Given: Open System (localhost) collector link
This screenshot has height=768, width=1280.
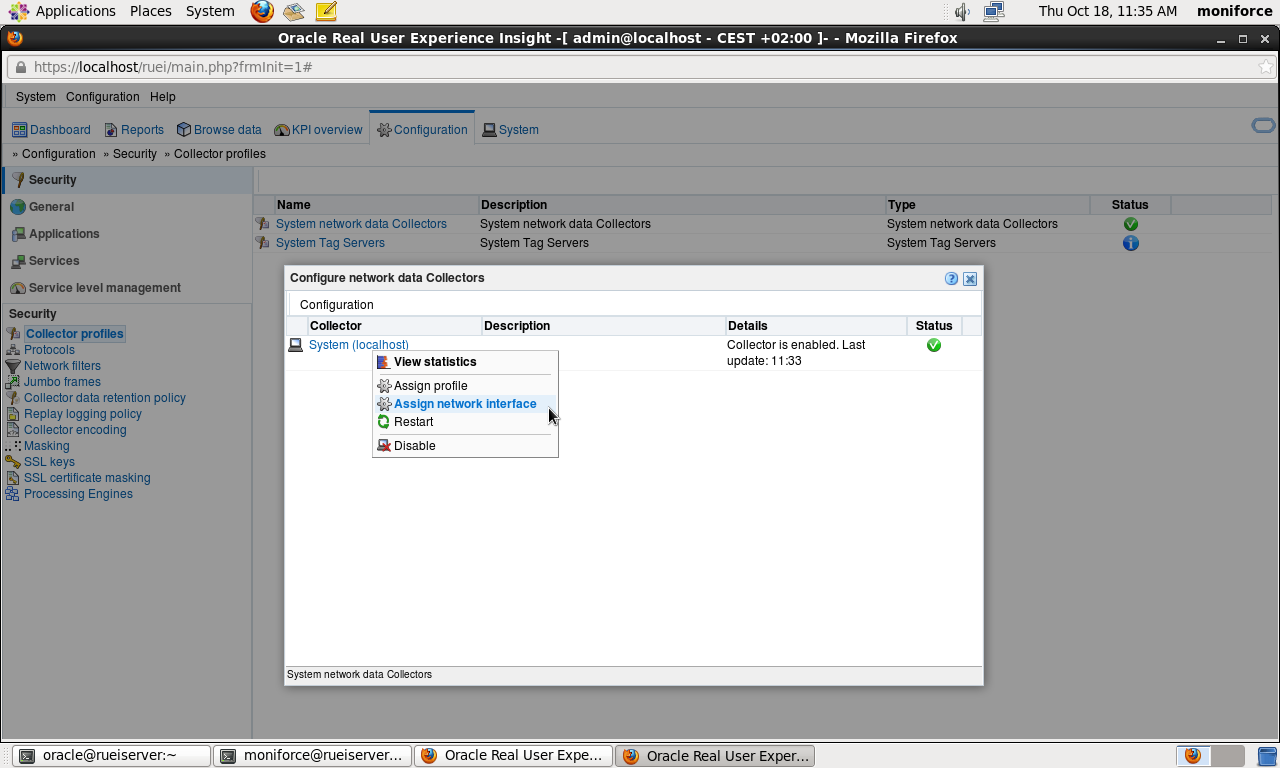Looking at the screenshot, I should 358,345.
